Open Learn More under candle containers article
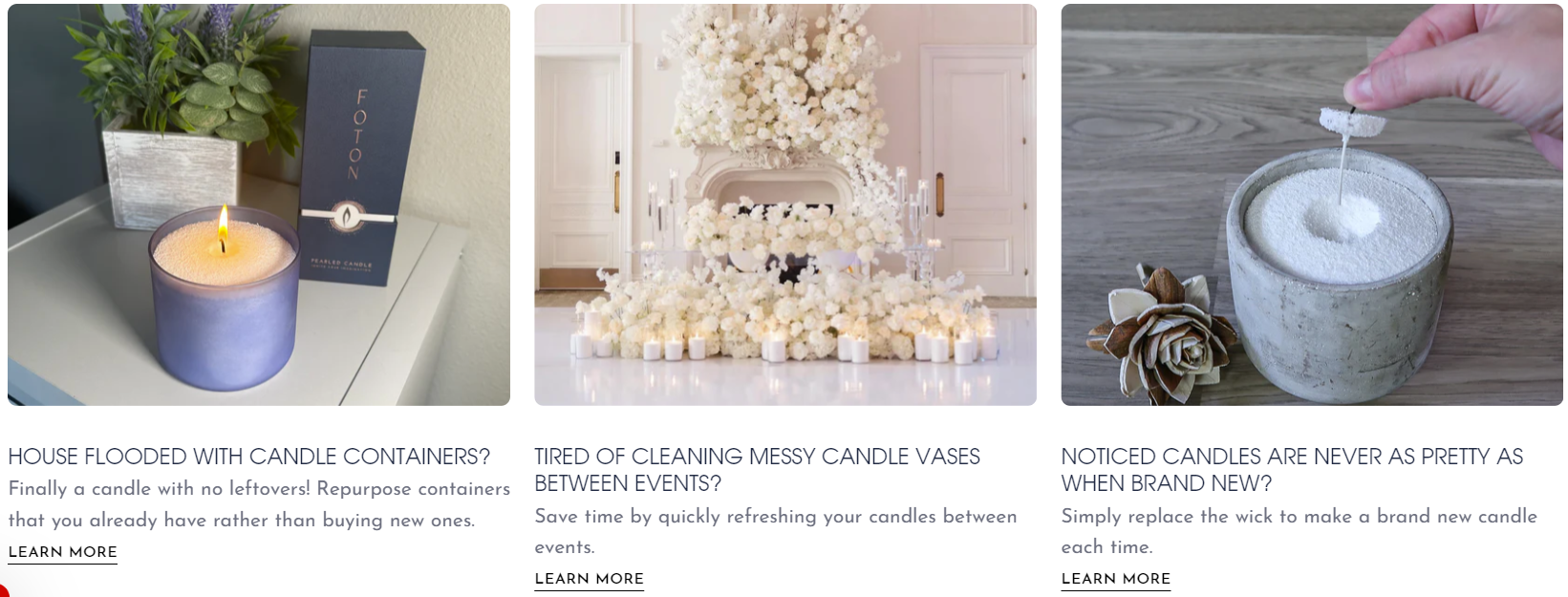 [63, 552]
